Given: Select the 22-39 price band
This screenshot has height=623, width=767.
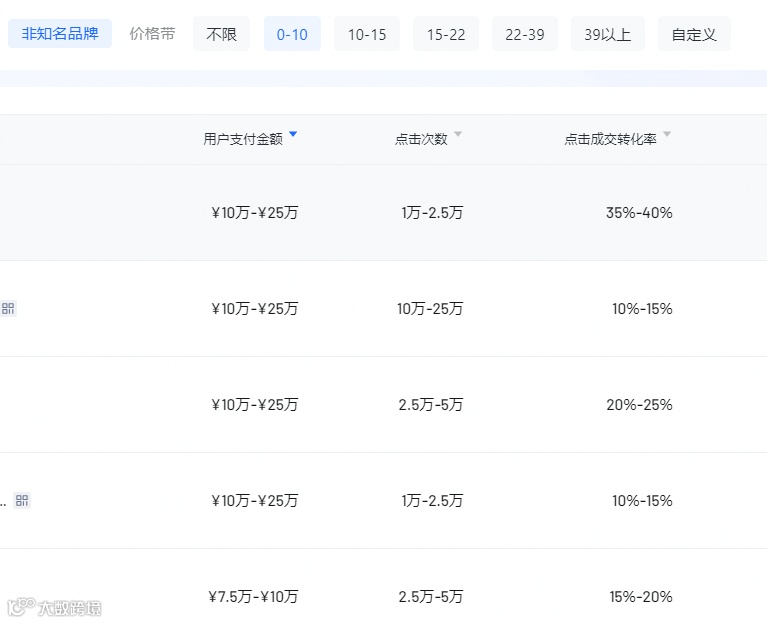Looking at the screenshot, I should click(524, 34).
